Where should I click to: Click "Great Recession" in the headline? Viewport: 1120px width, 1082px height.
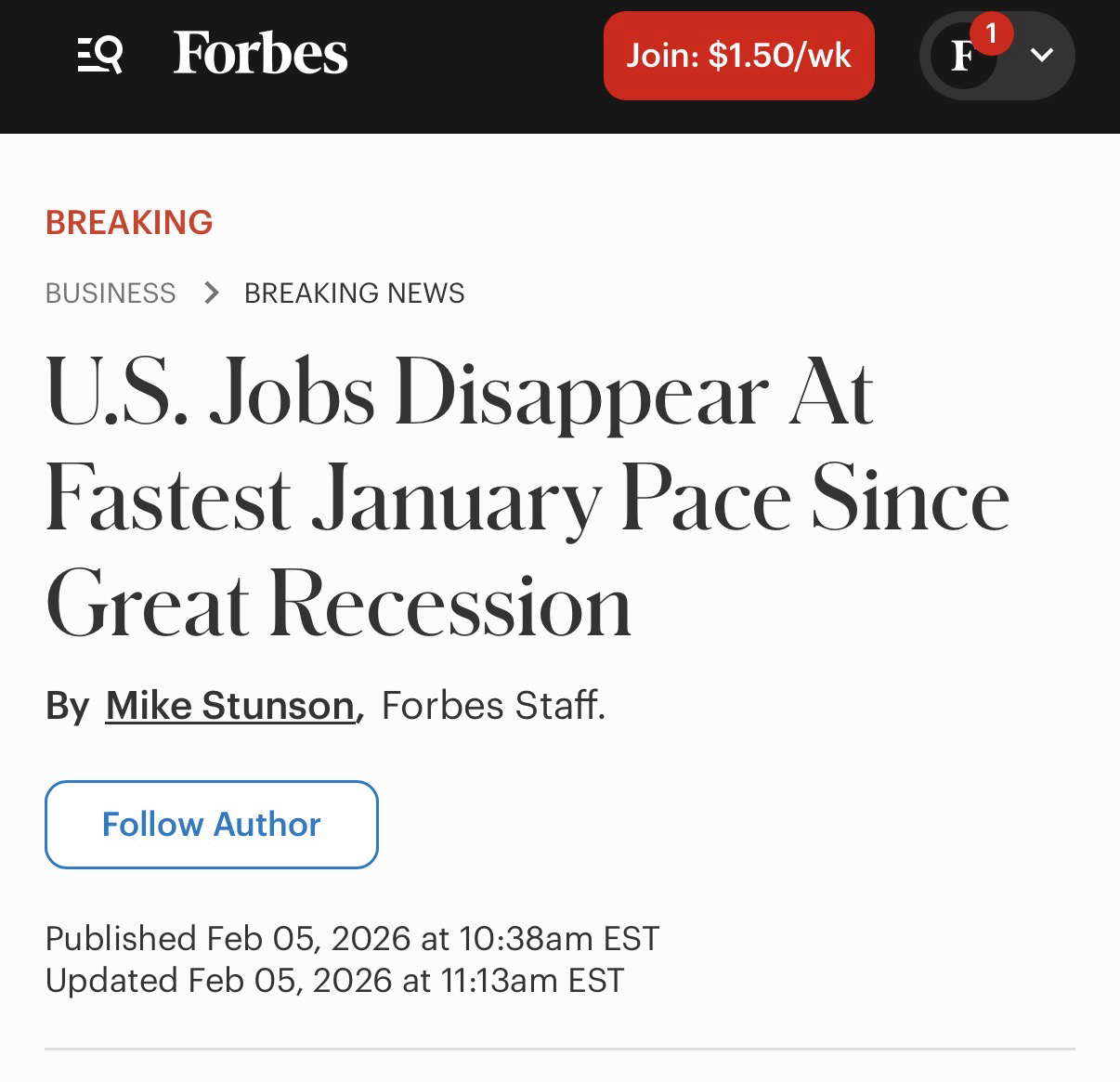338,606
